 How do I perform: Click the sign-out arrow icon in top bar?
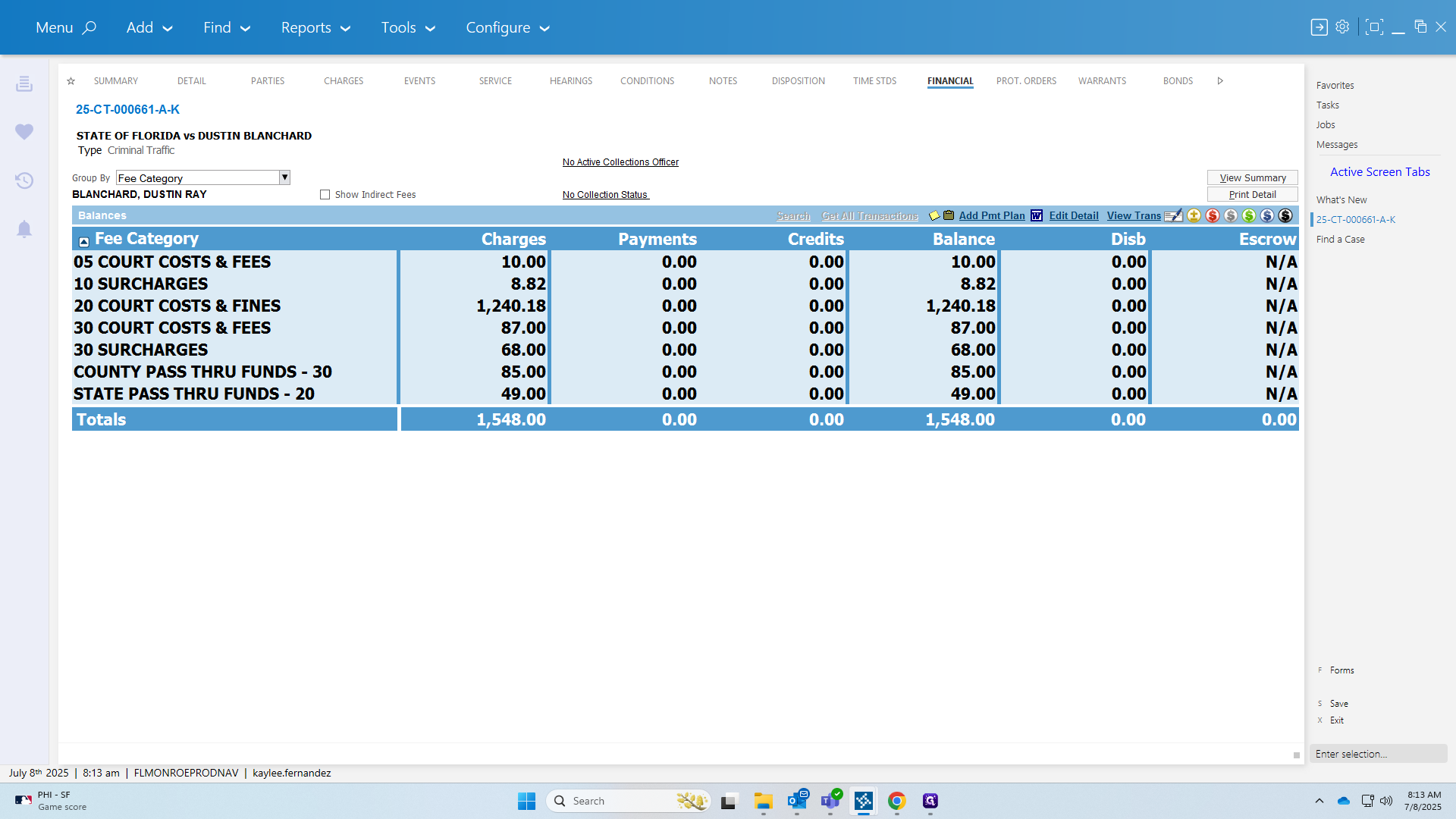click(x=1319, y=27)
